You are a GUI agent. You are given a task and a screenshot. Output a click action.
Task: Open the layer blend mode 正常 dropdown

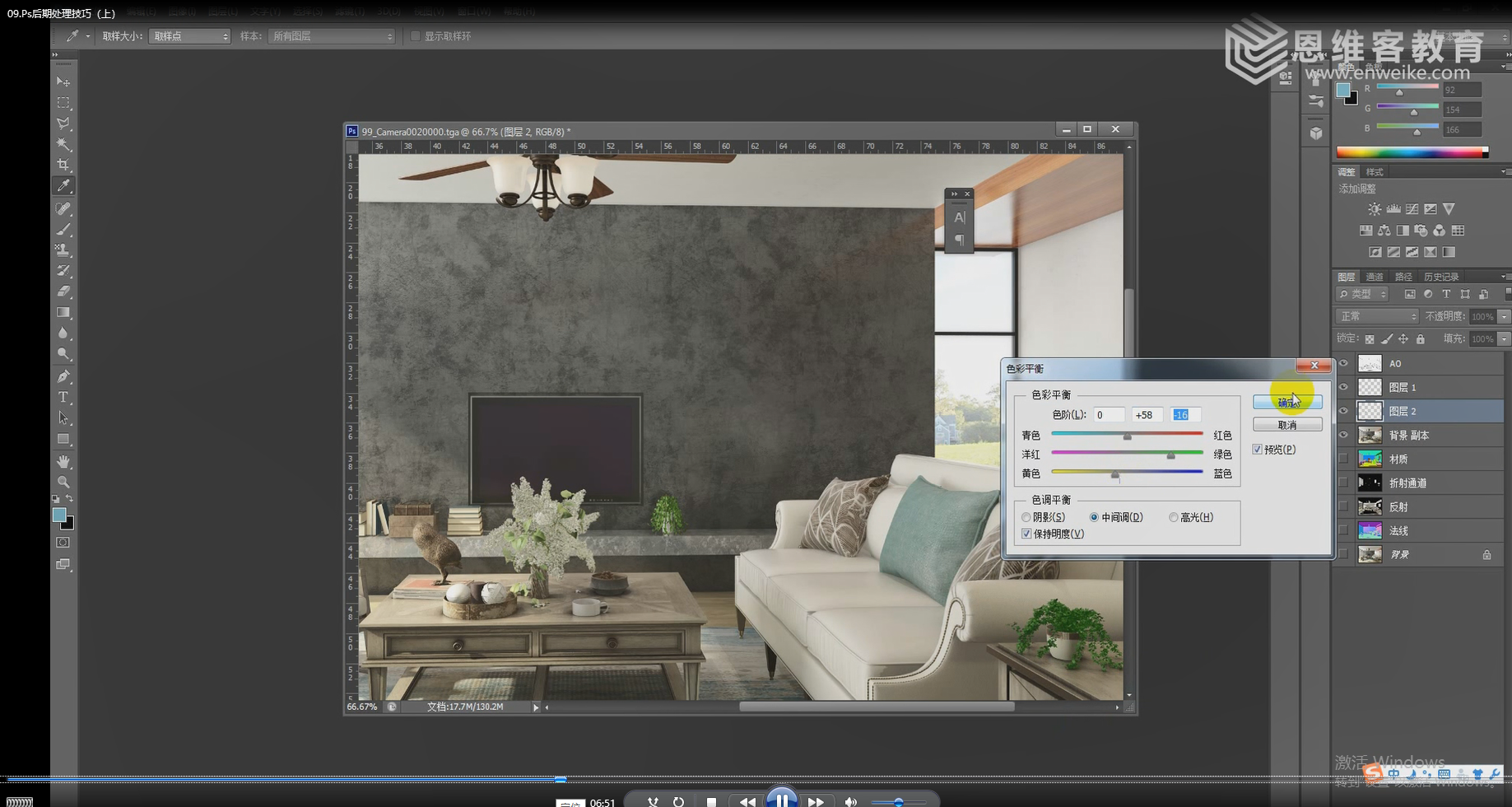(x=1377, y=316)
